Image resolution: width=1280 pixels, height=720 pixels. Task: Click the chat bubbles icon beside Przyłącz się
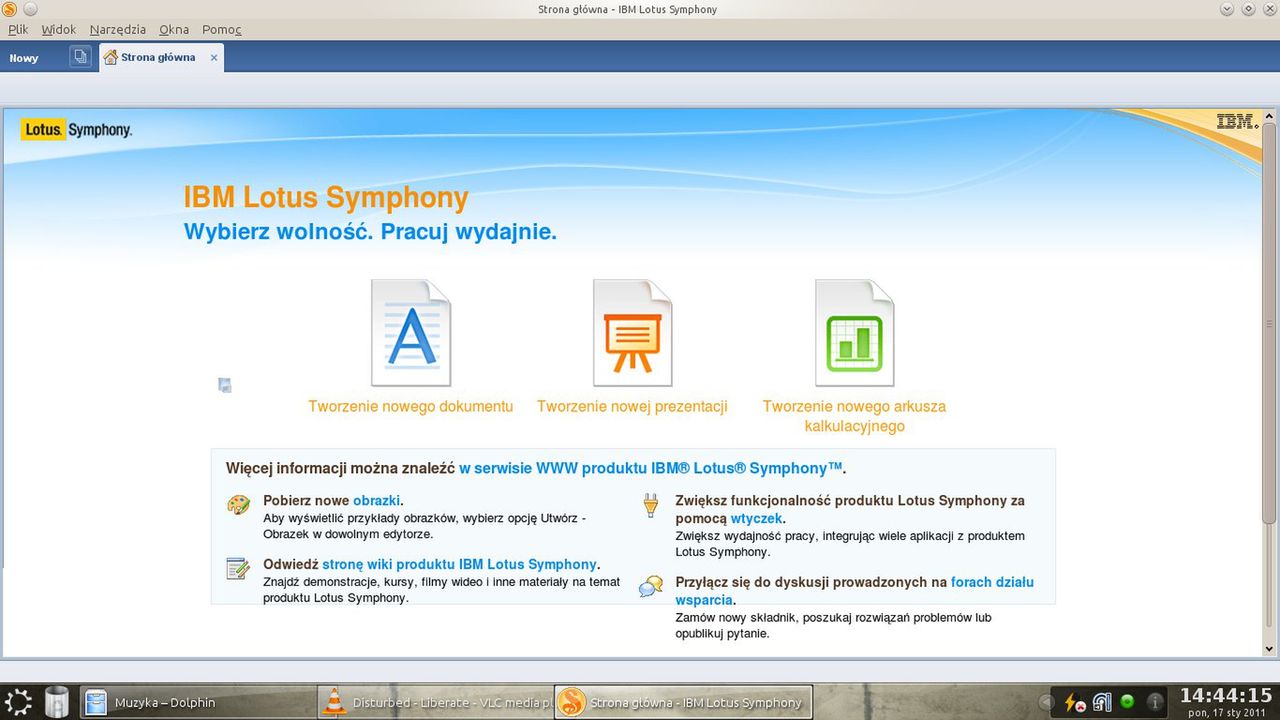coord(651,586)
